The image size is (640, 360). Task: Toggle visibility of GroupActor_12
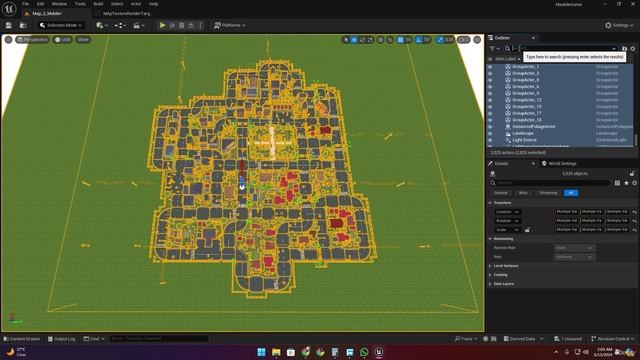tap(490, 100)
